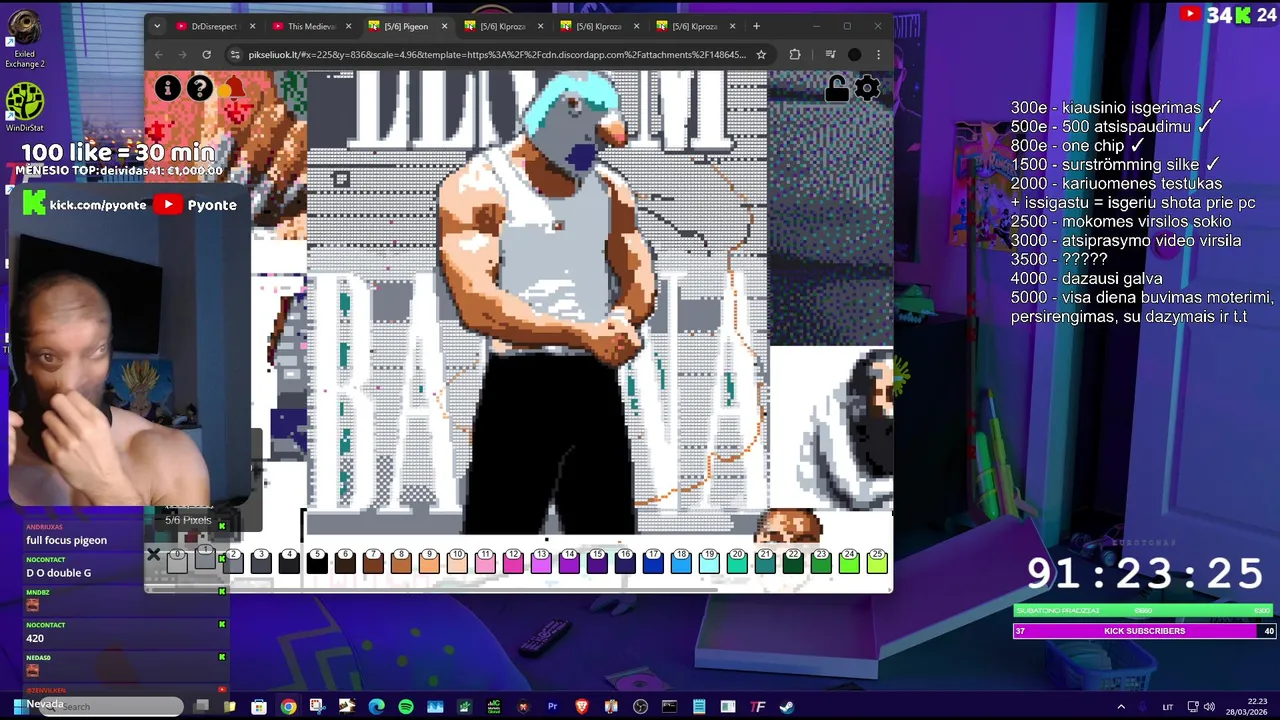The height and width of the screenshot is (720, 1280).
Task: Open the canvas settings gear icon
Action: [868, 89]
